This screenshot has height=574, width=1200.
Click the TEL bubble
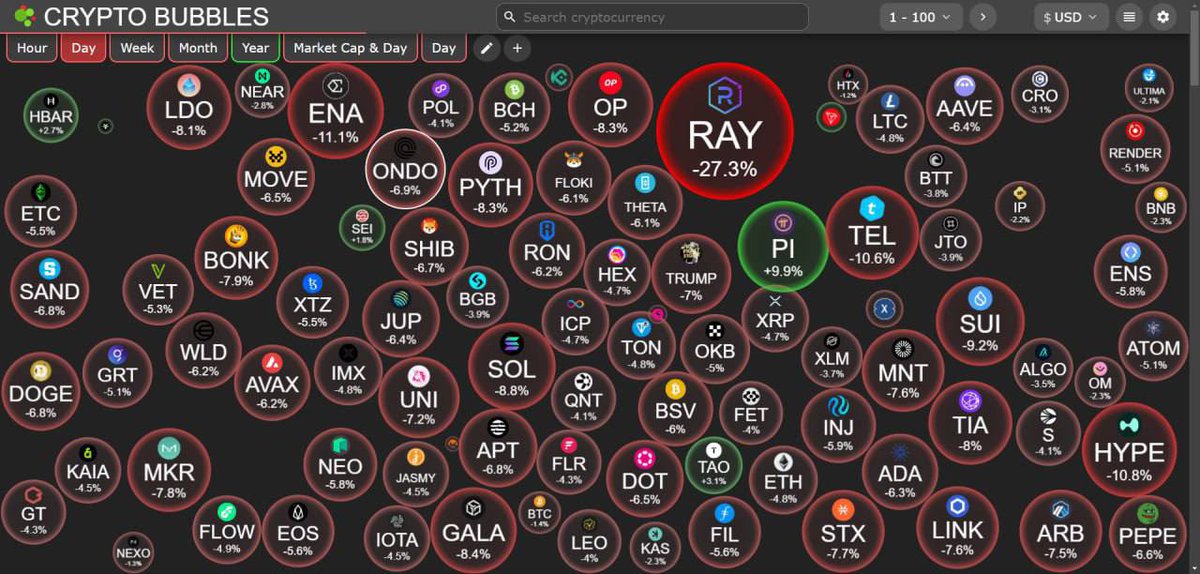tap(871, 233)
